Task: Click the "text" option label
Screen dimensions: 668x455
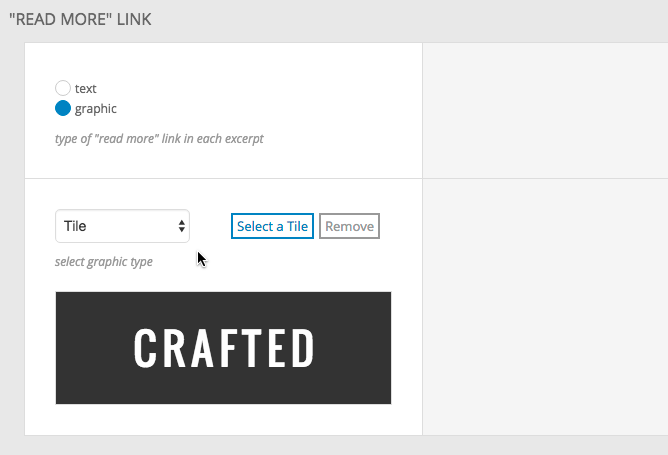Action: [86, 89]
